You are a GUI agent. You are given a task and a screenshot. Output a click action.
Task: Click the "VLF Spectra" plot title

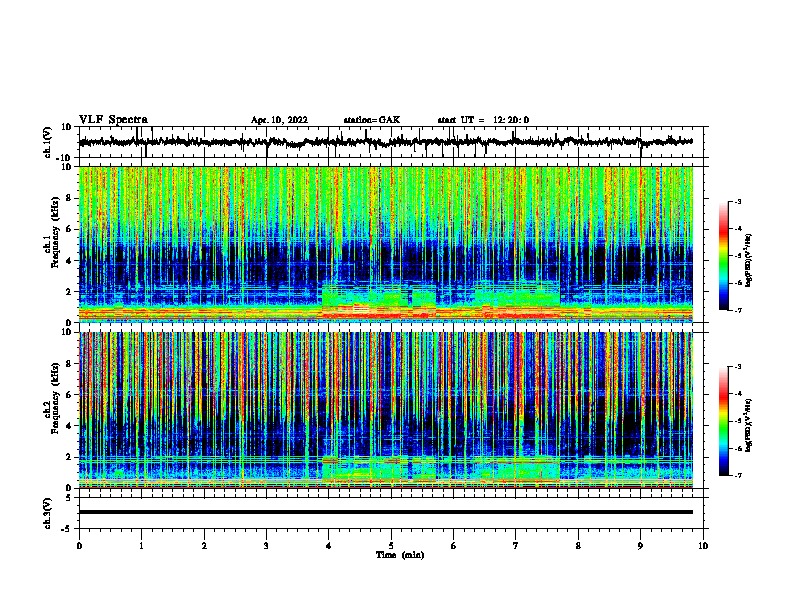coord(113,120)
